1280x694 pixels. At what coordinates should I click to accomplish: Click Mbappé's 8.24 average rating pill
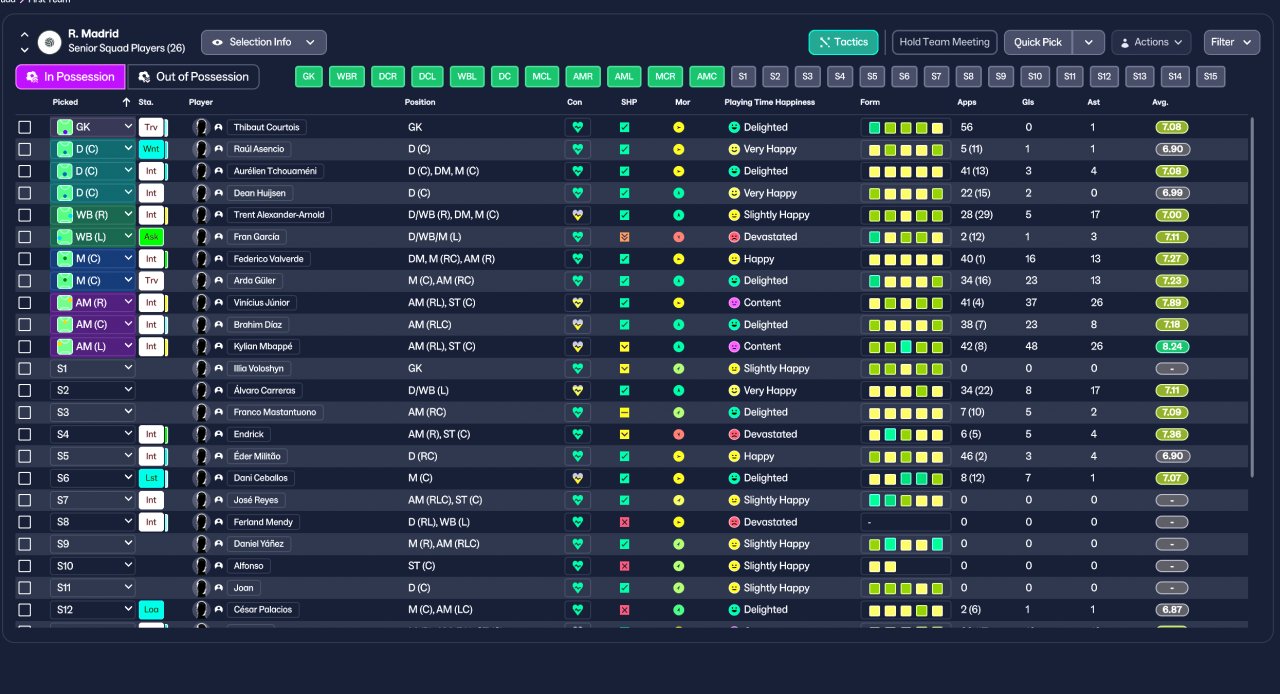click(x=1171, y=347)
